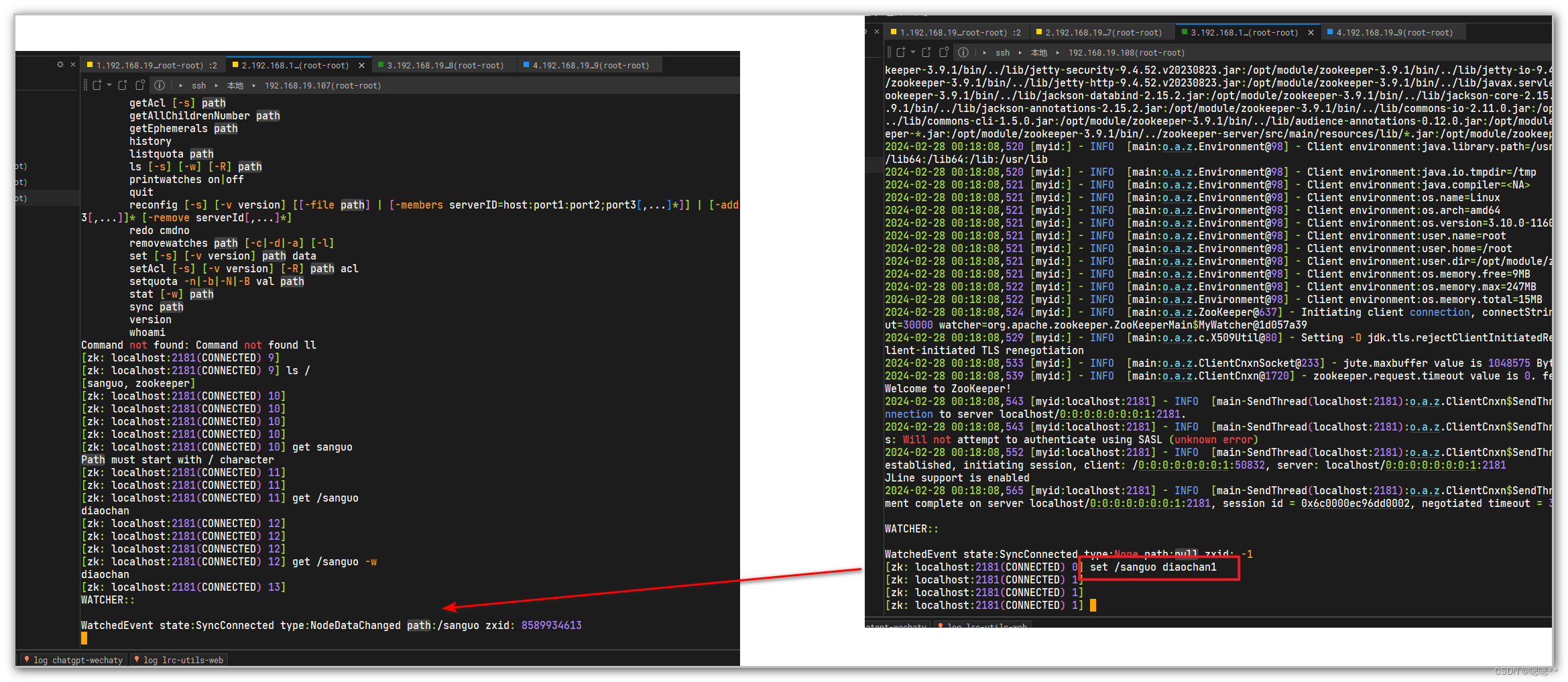
Task: Switch to tab 1.192.168.19 in right window
Action: click(957, 32)
